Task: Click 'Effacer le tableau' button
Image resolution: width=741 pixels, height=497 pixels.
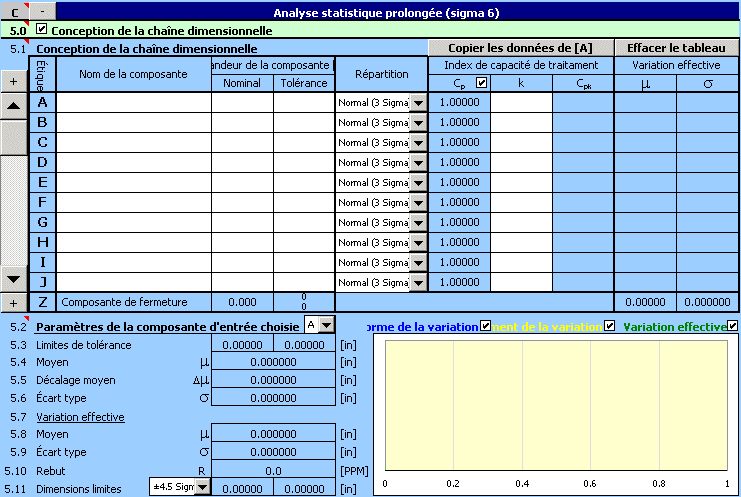Action: [676, 48]
